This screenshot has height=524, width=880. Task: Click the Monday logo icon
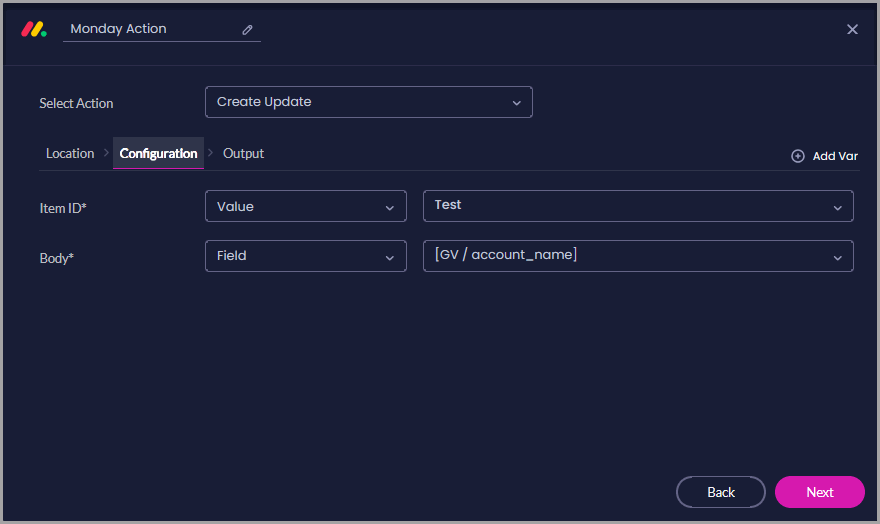[34, 29]
